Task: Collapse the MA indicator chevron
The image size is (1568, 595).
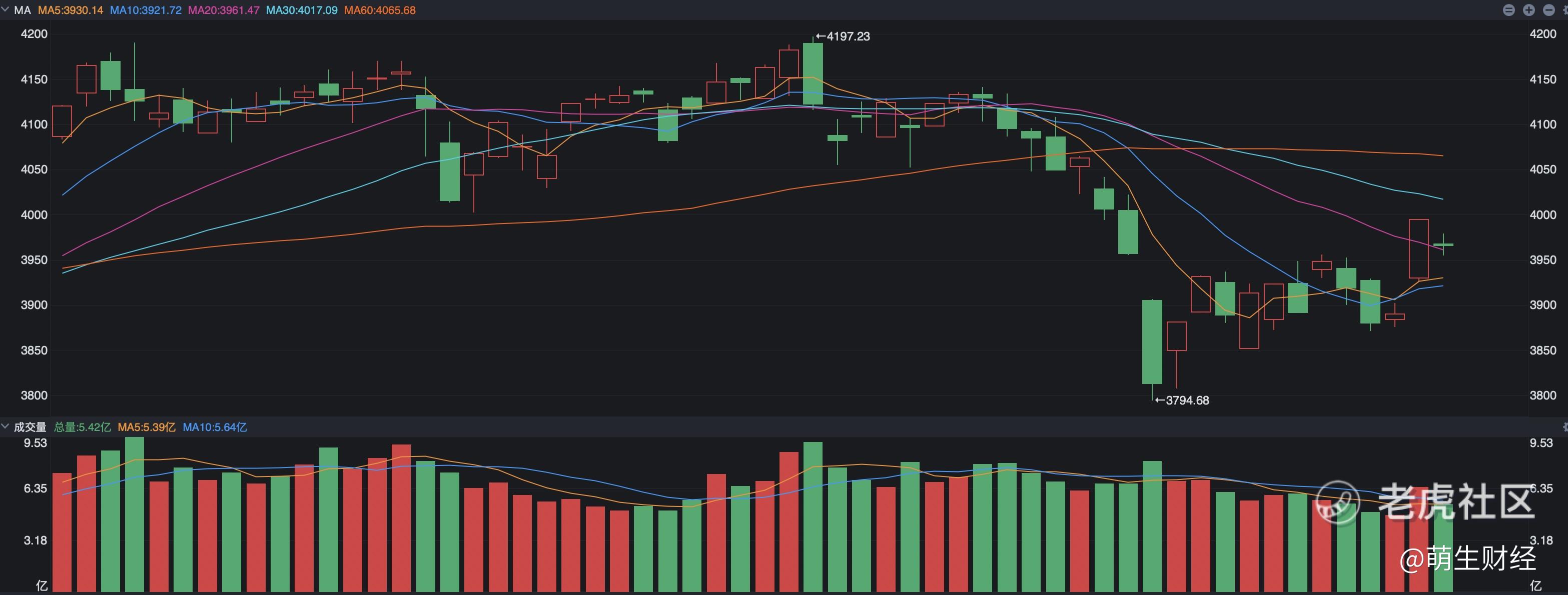Action: 6,9
